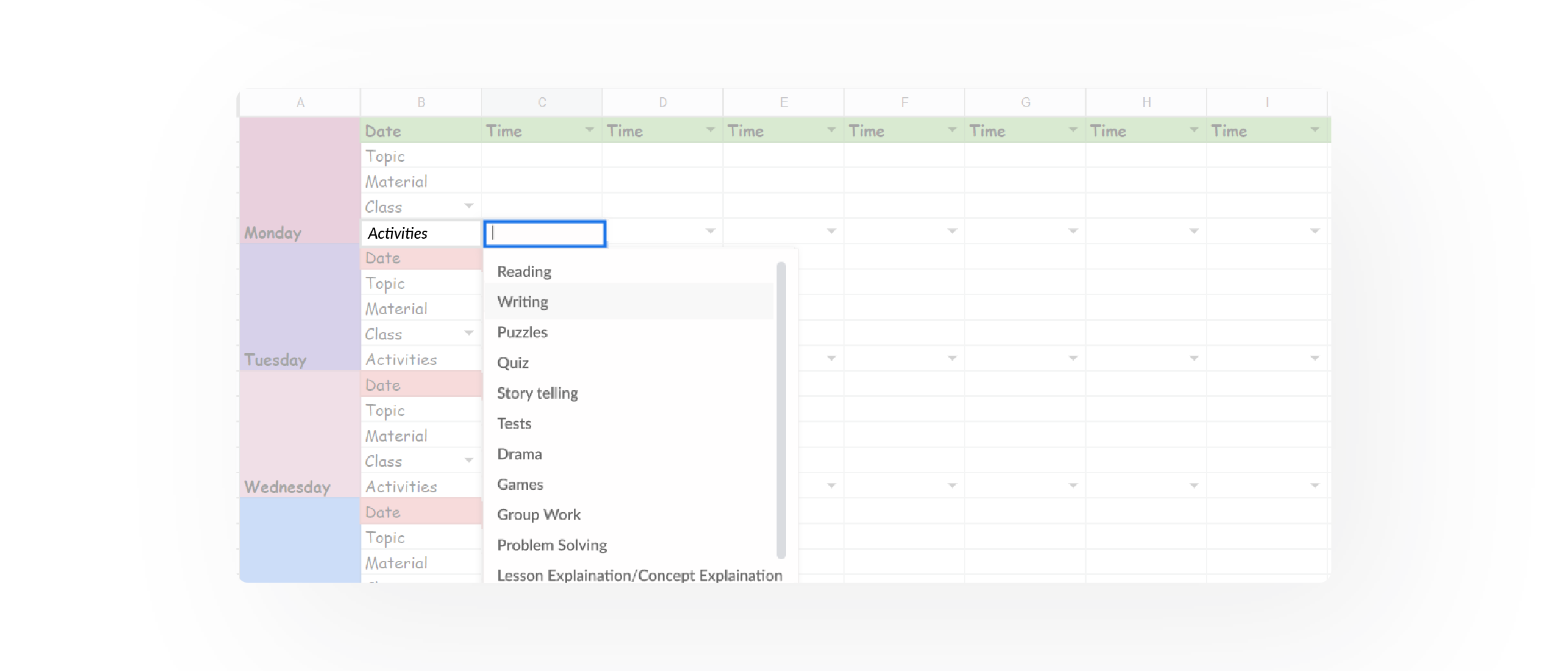Choose Group Work activity option

pyautogui.click(x=538, y=515)
